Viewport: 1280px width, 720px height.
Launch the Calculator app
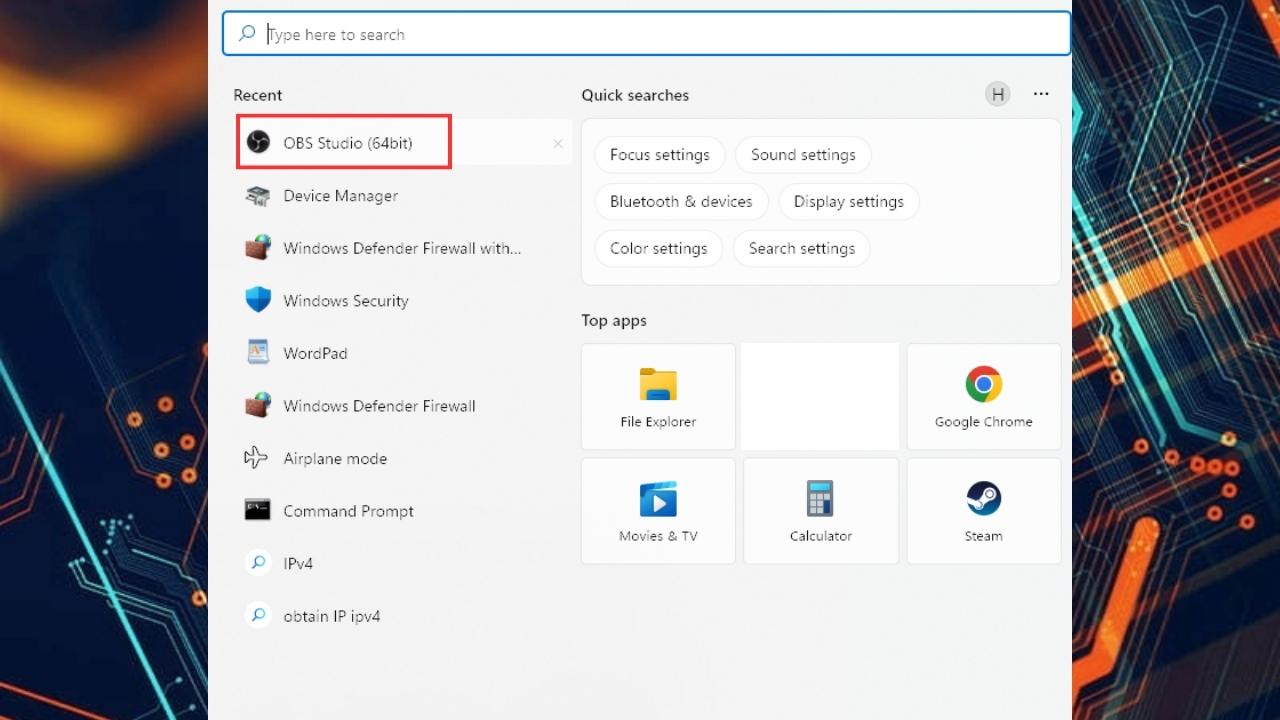point(820,510)
